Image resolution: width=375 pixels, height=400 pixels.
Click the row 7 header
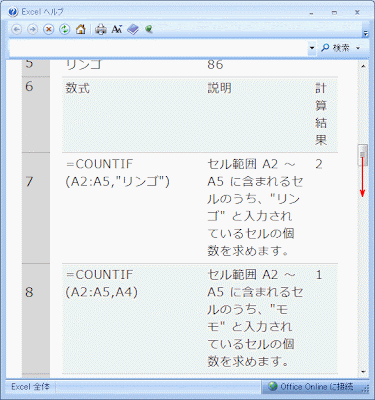[36, 208]
